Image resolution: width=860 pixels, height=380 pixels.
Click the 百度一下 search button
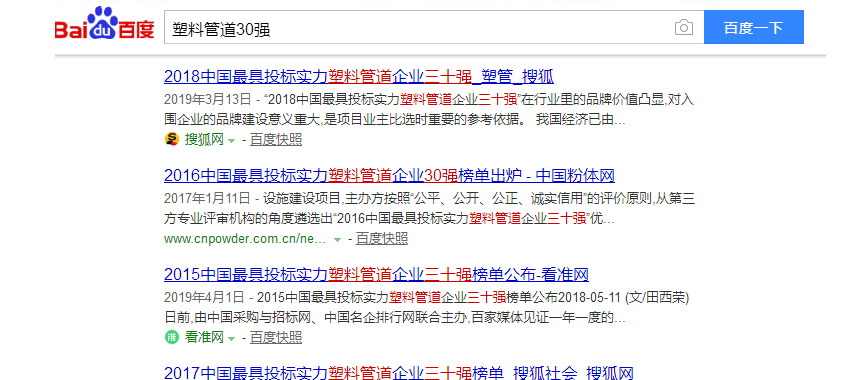pos(754,27)
